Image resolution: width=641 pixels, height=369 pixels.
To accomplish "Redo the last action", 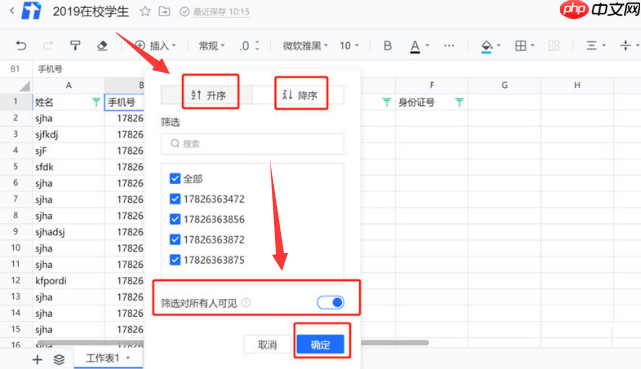I will click(48, 45).
